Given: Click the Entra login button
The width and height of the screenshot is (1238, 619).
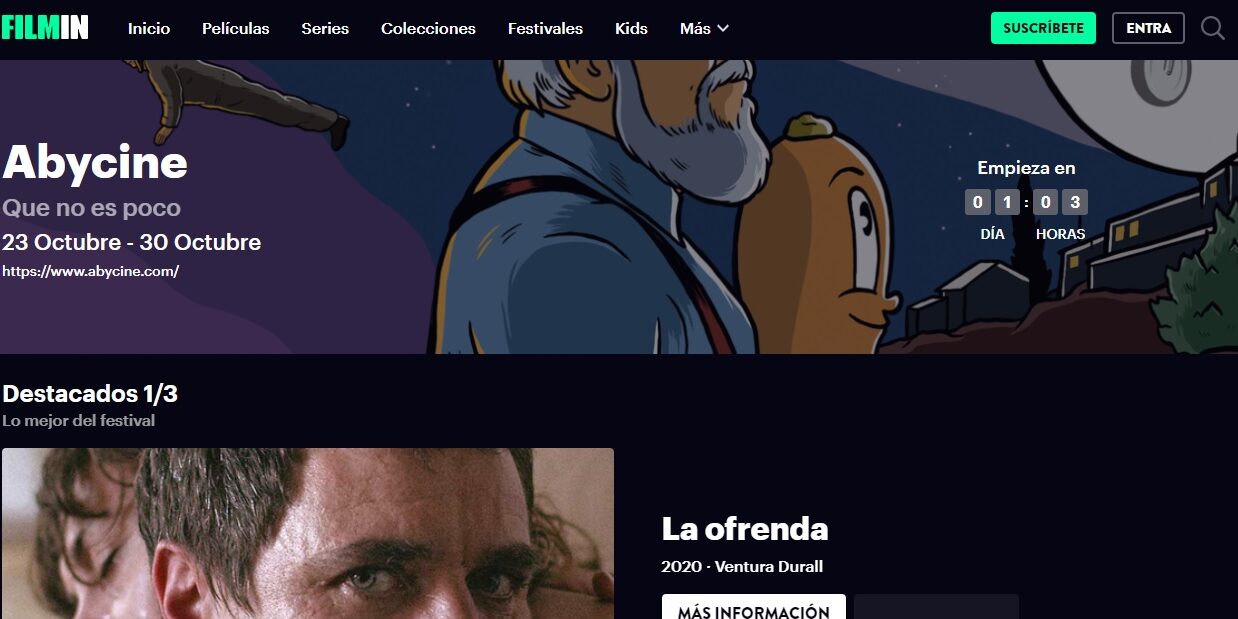Looking at the screenshot, I should coord(1148,28).
